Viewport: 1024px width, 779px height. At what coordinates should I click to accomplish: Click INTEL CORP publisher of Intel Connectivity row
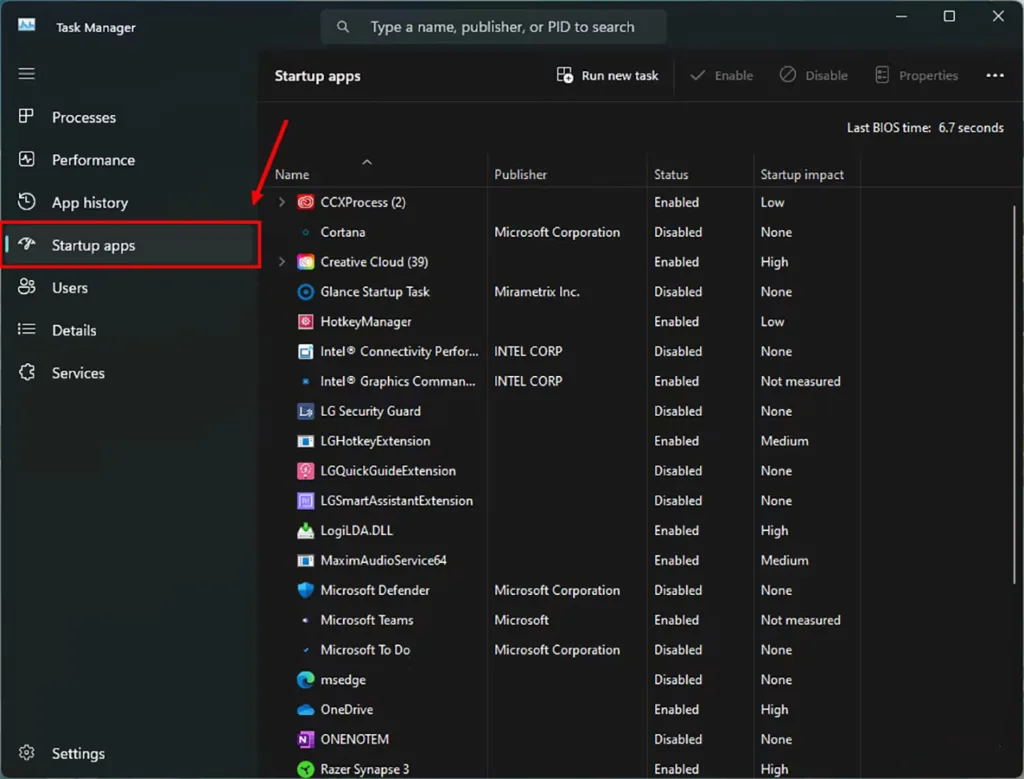click(528, 351)
